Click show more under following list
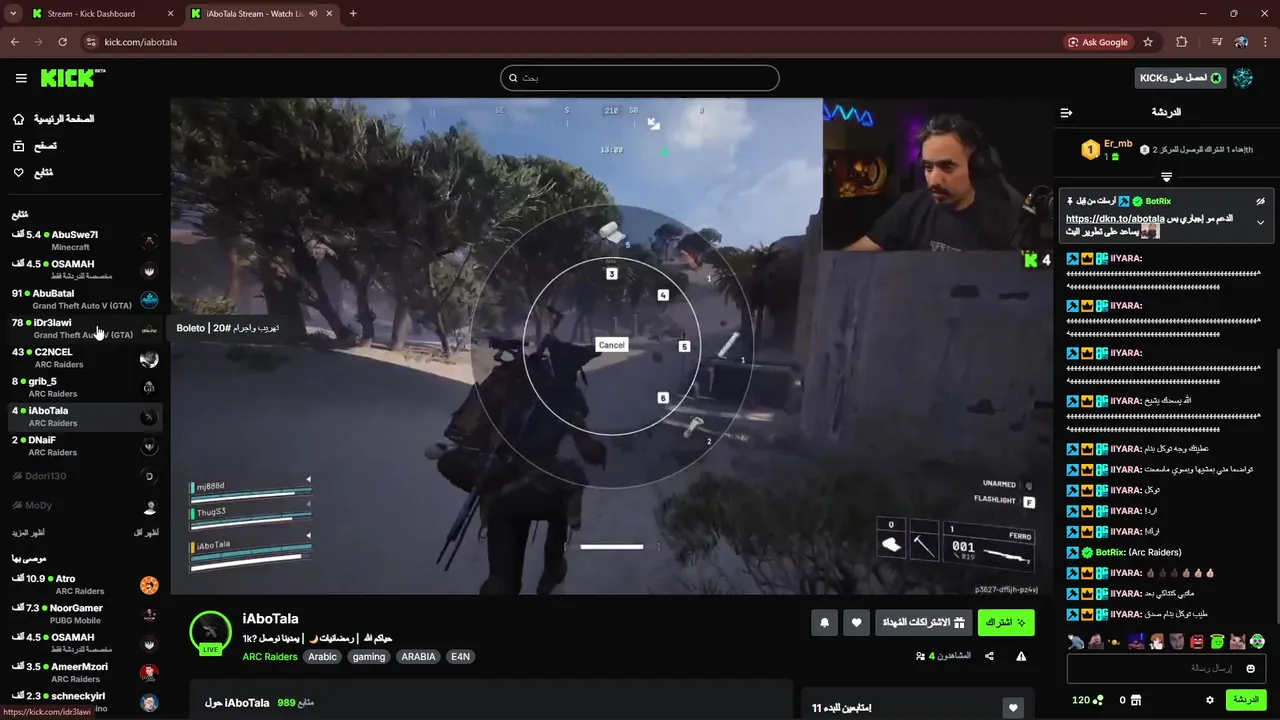The image size is (1280, 720). (28, 533)
